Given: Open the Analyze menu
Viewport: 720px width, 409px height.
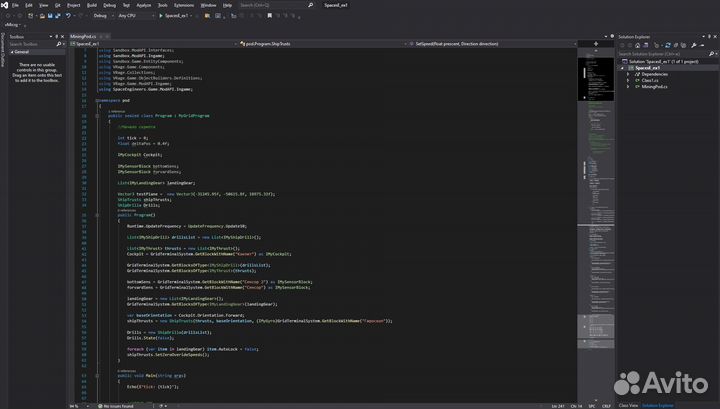Looking at the screenshot, I should click(x=144, y=5).
